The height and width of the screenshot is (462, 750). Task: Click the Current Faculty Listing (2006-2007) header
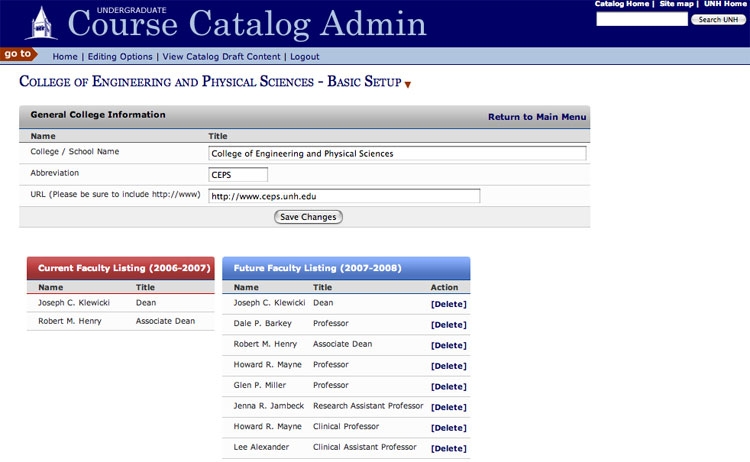pyautogui.click(x=121, y=268)
